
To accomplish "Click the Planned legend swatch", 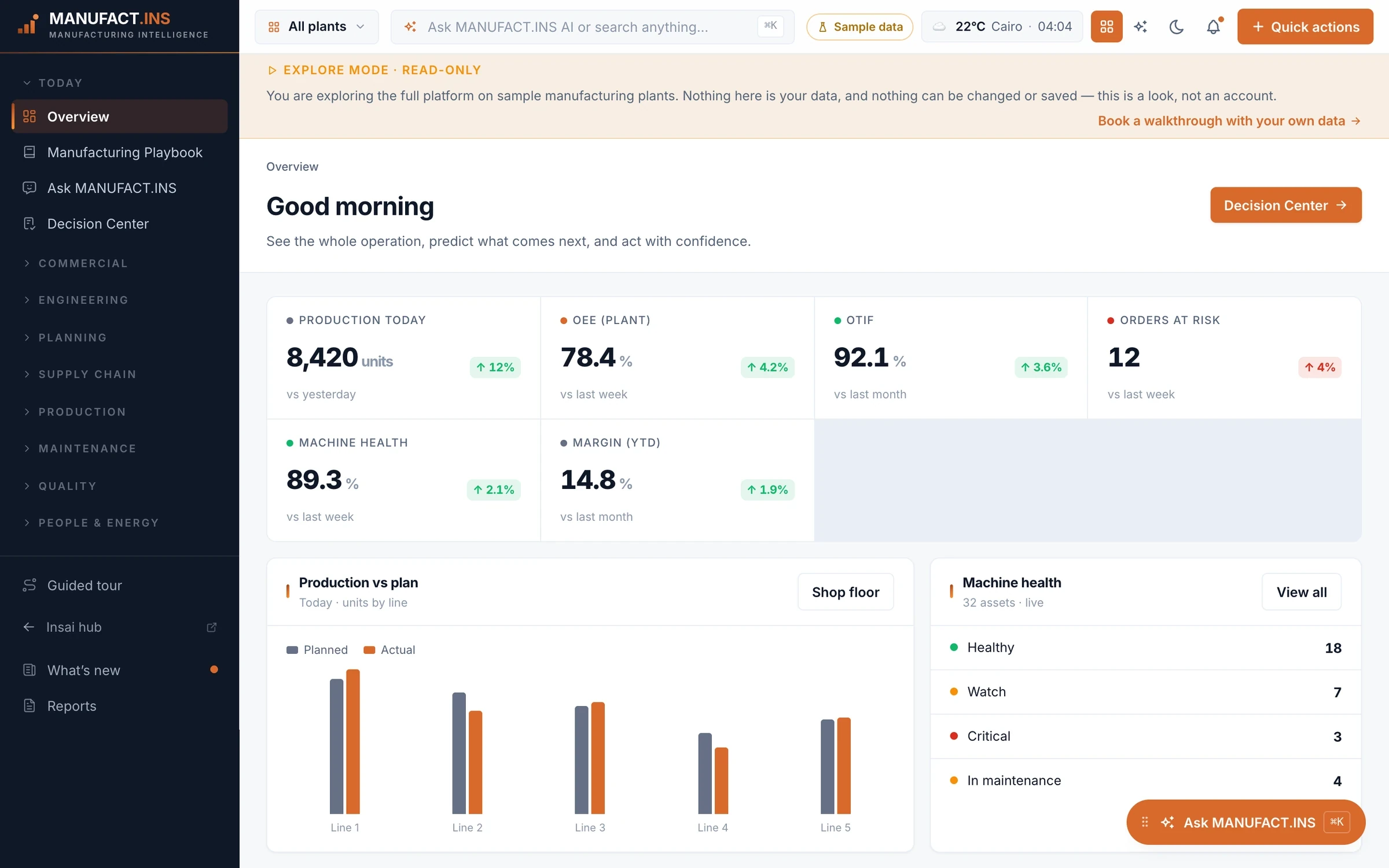I will 292,649.
